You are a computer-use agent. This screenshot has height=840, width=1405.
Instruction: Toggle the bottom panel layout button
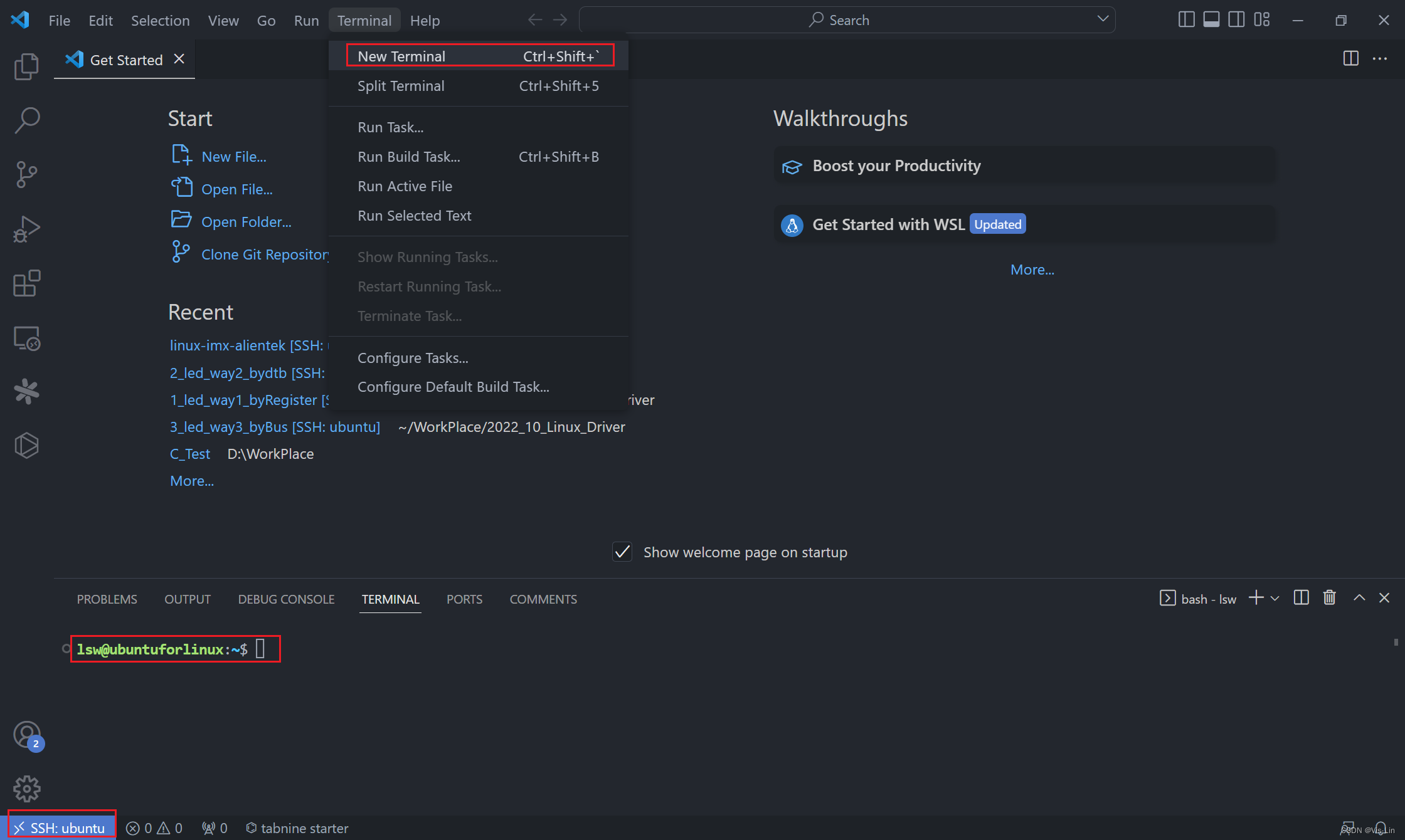(x=1211, y=20)
